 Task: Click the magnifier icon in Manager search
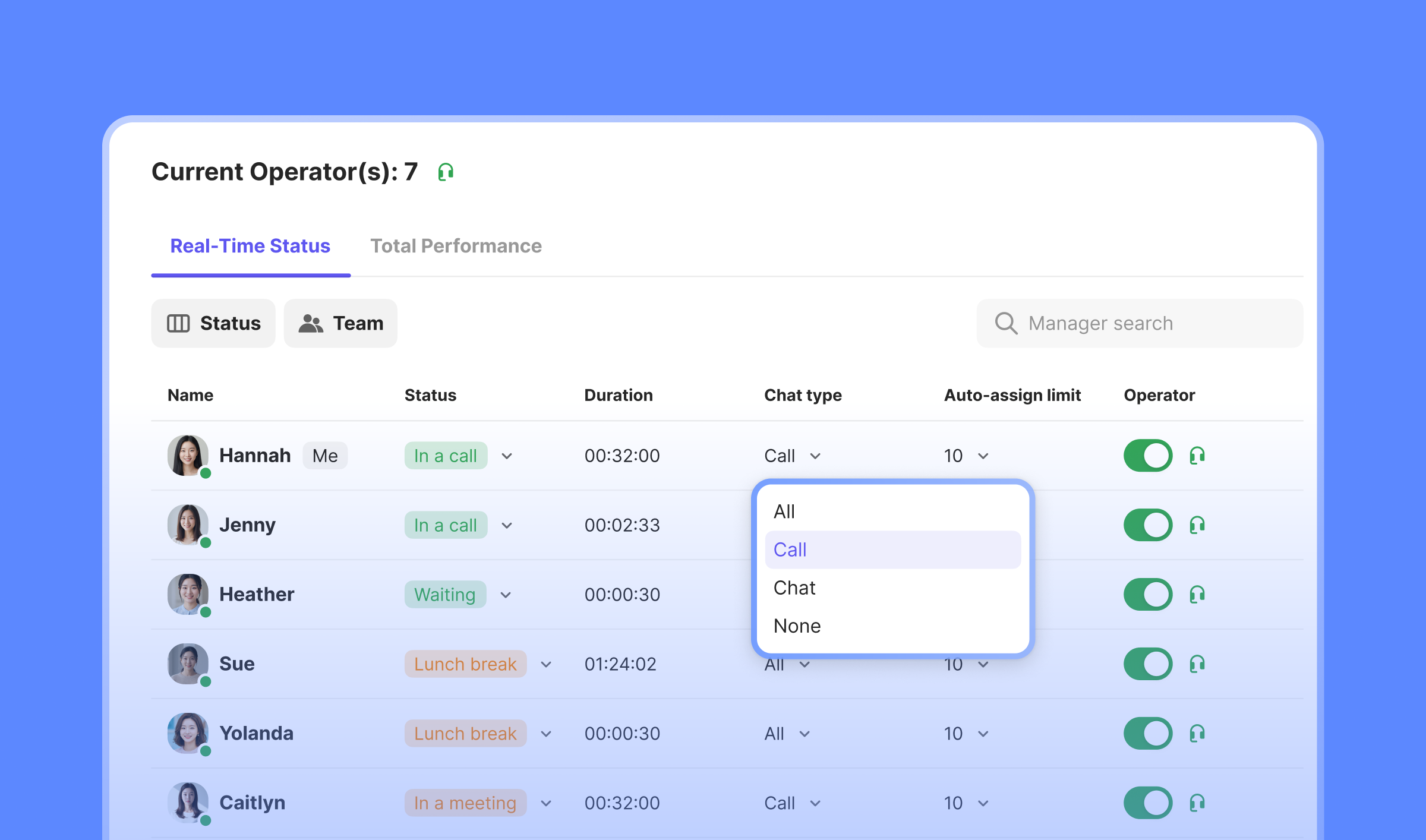click(x=1006, y=323)
